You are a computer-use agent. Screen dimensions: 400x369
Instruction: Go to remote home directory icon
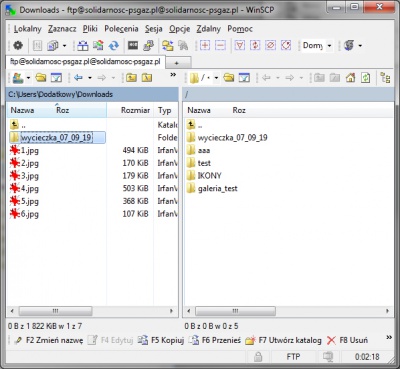pyautogui.click(x=350, y=78)
